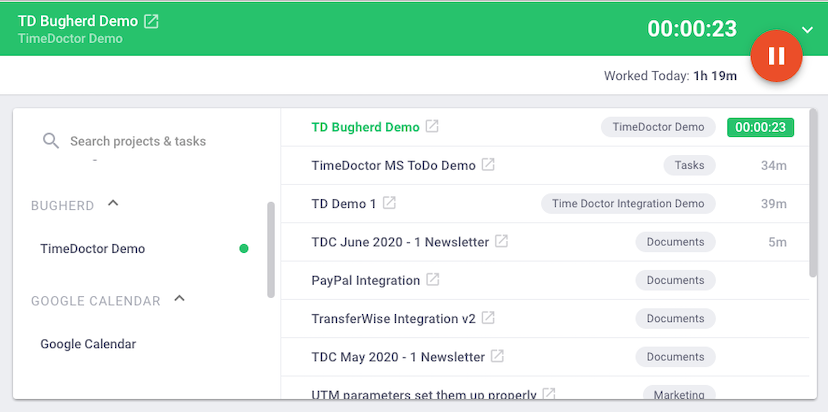The image size is (828, 412).
Task: Start the TDC June 2020 - 1 Newsletter task
Action: (400, 242)
